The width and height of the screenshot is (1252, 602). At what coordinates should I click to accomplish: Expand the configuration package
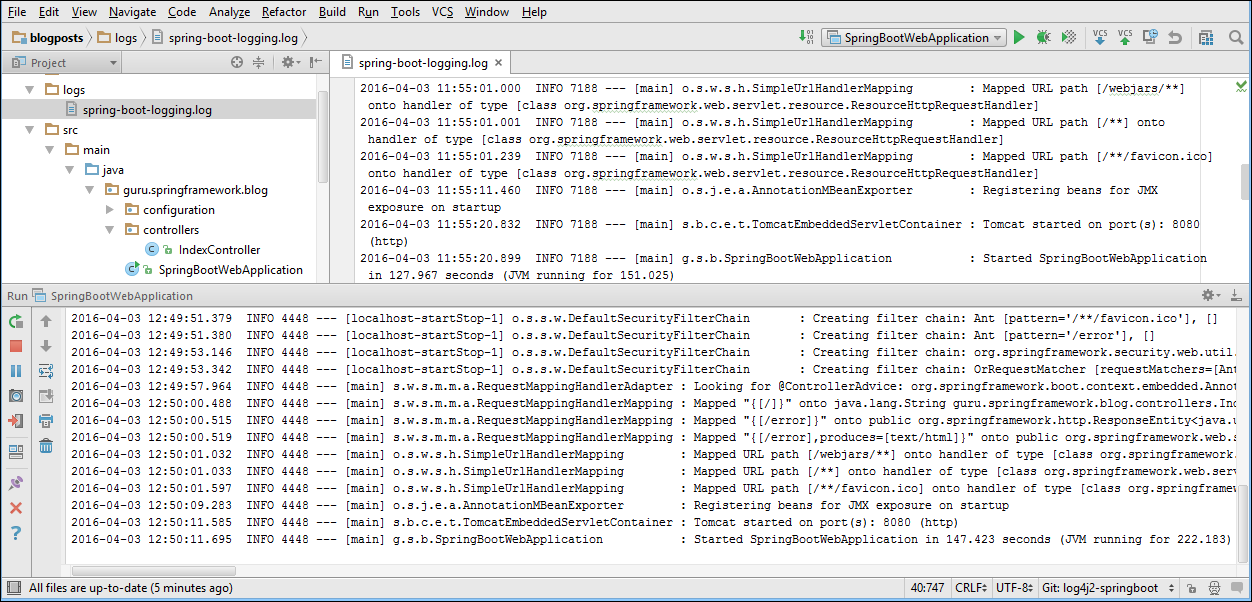(x=109, y=210)
